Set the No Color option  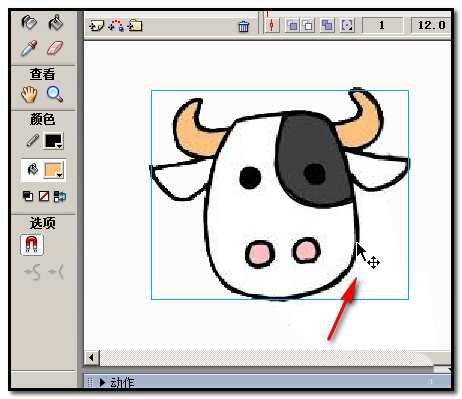click(44, 196)
